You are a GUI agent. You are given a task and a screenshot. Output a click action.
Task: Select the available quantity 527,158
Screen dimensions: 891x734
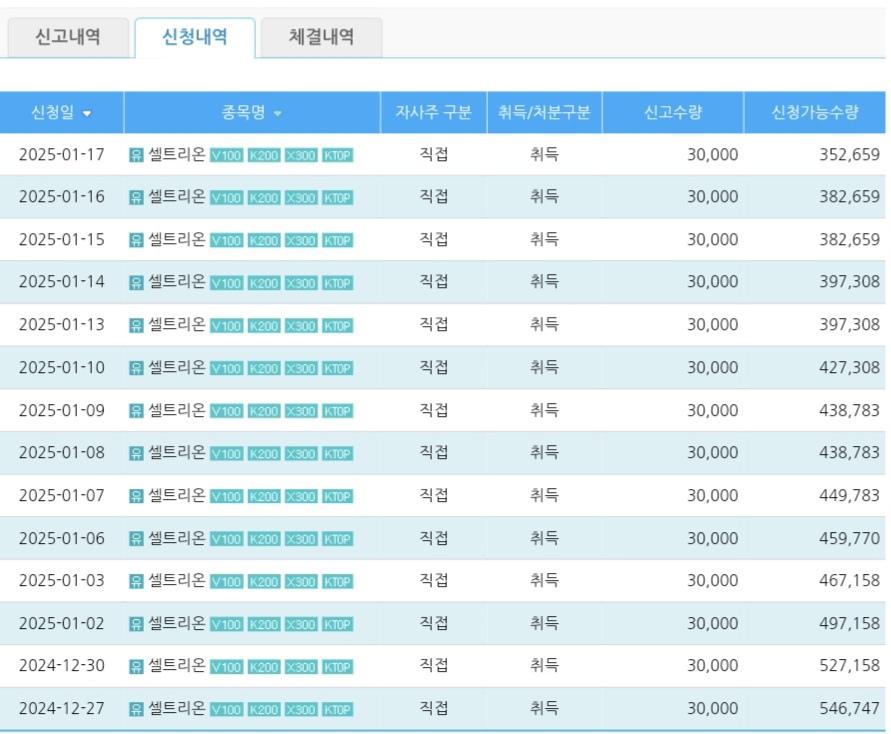(x=850, y=665)
